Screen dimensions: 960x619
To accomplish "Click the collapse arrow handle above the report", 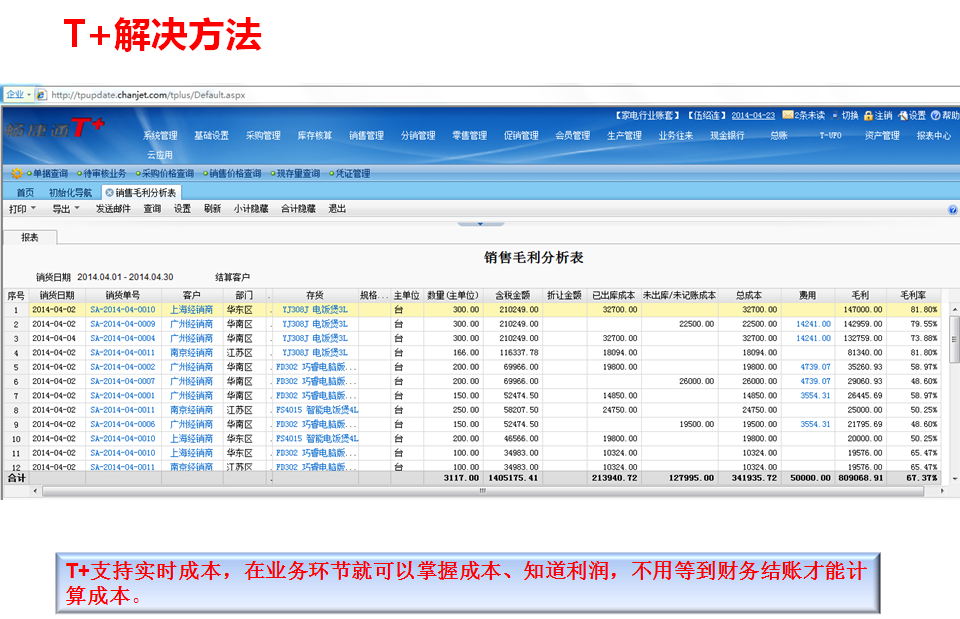I will click(481, 224).
